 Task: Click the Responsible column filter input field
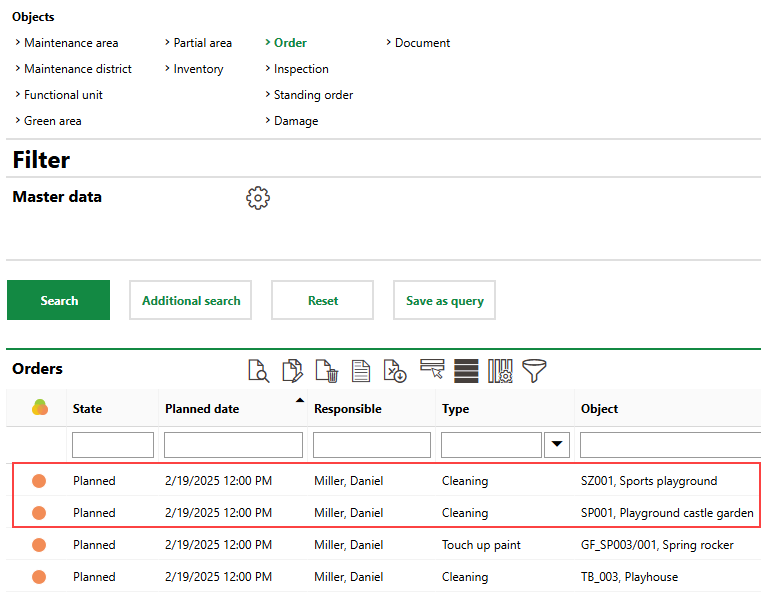click(x=372, y=445)
